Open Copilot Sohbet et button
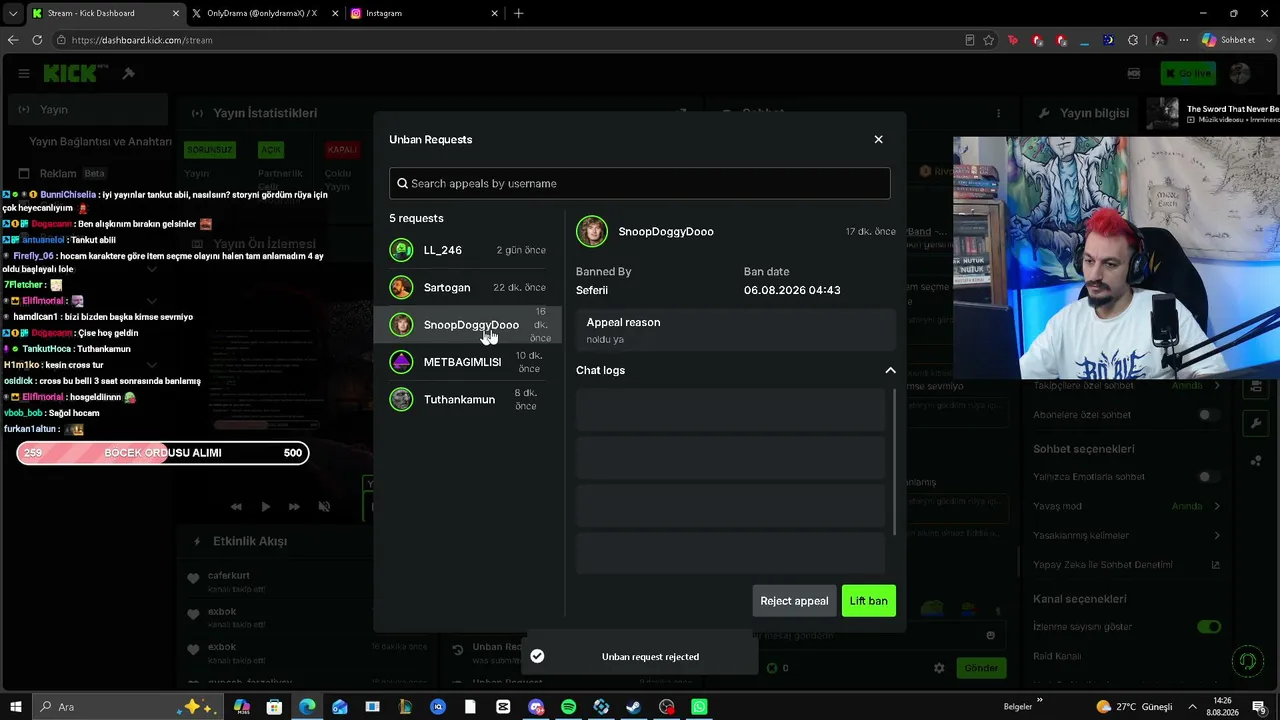This screenshot has width=1280, height=720. point(1228,40)
